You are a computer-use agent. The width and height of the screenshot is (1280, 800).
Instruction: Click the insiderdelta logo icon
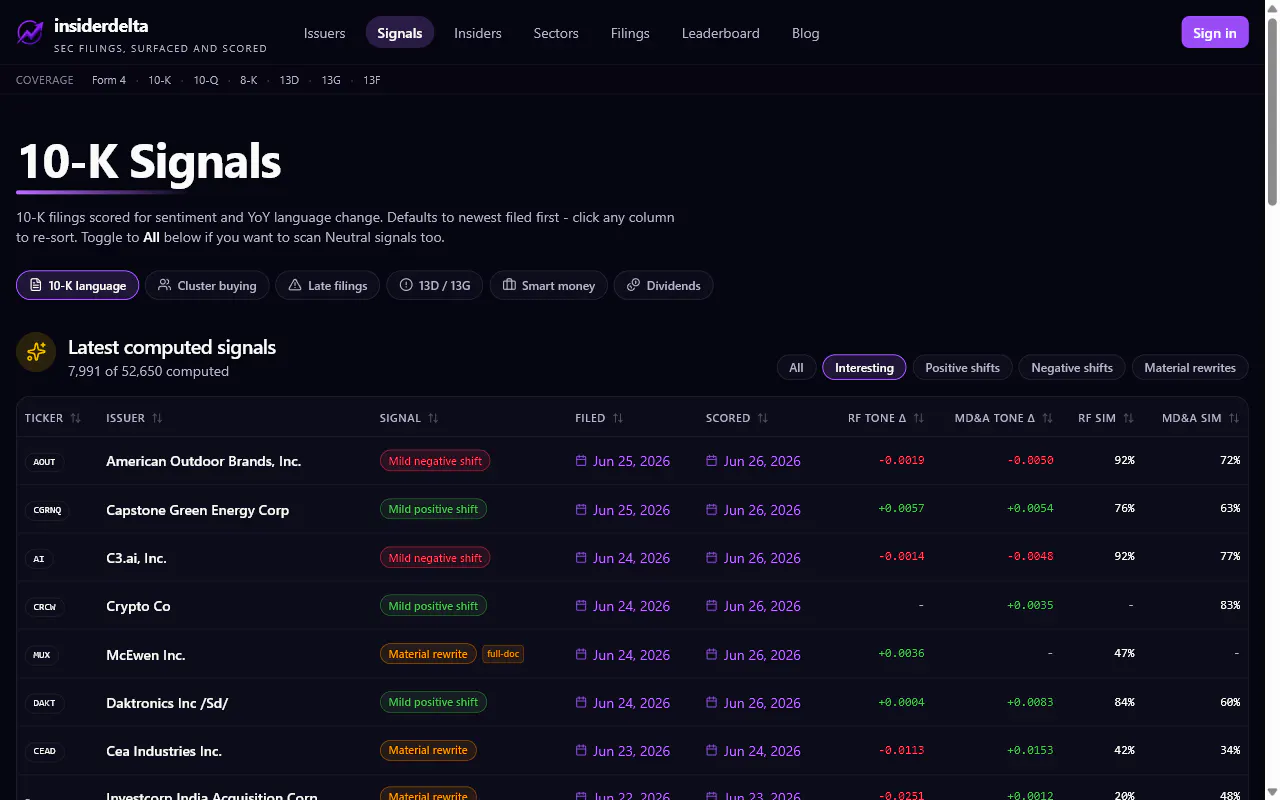pyautogui.click(x=31, y=33)
